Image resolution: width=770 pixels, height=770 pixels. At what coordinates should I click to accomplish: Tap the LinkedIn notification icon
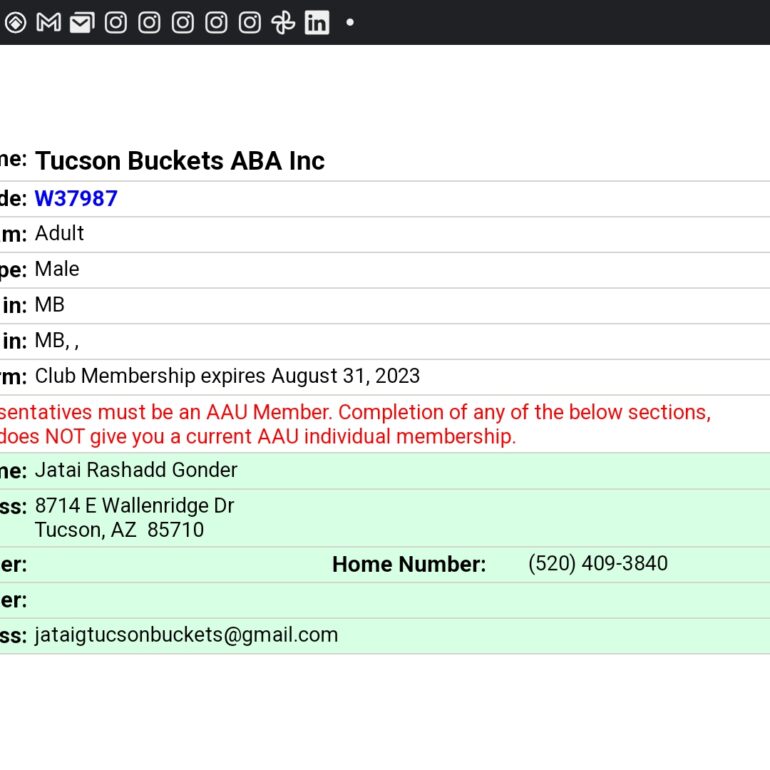point(317,23)
